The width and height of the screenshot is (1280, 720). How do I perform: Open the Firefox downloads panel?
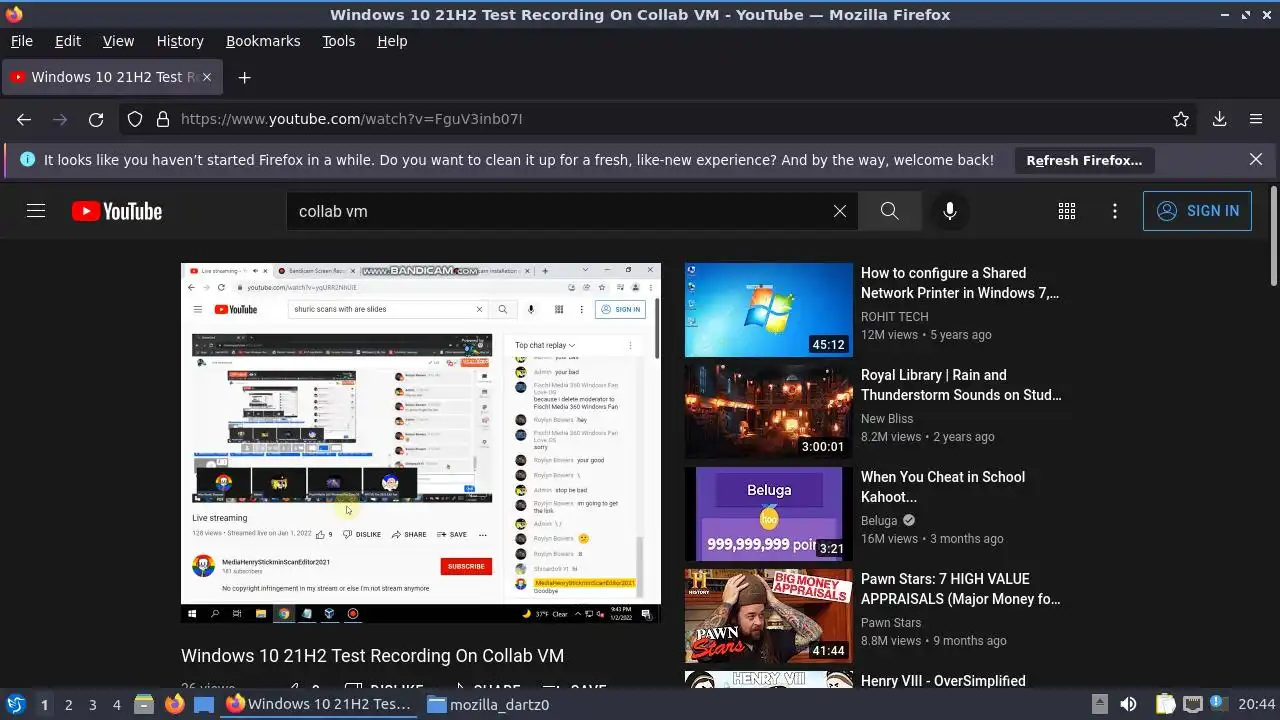1219,119
